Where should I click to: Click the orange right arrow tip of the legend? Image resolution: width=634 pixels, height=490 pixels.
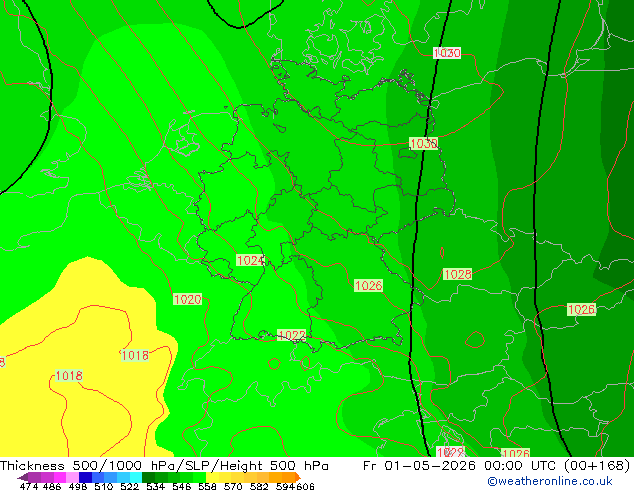click(298, 477)
